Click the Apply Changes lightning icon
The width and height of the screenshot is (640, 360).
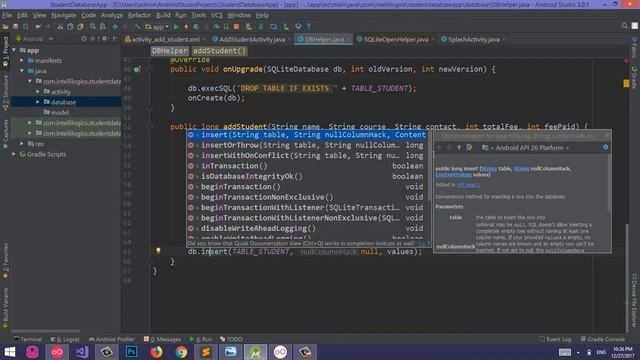pos(186,27)
